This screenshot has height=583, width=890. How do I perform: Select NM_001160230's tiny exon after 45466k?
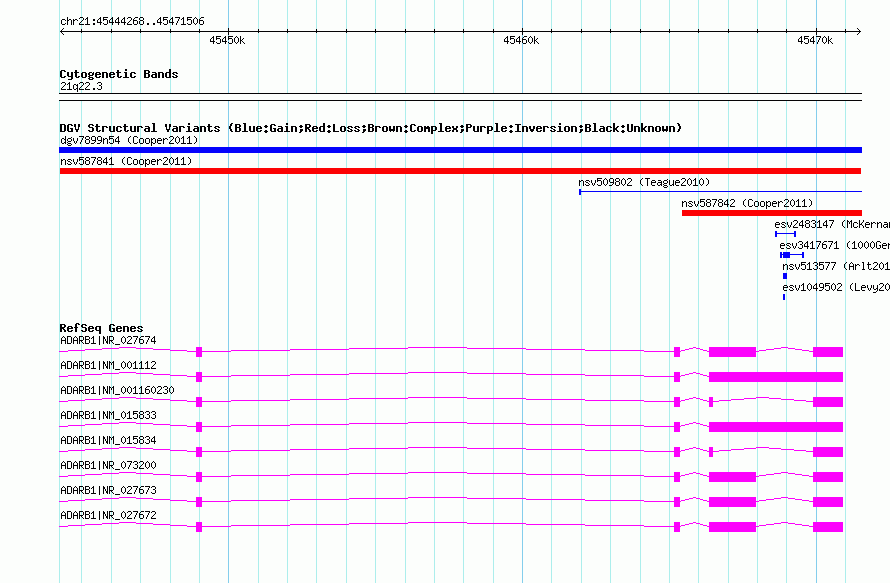click(x=711, y=402)
